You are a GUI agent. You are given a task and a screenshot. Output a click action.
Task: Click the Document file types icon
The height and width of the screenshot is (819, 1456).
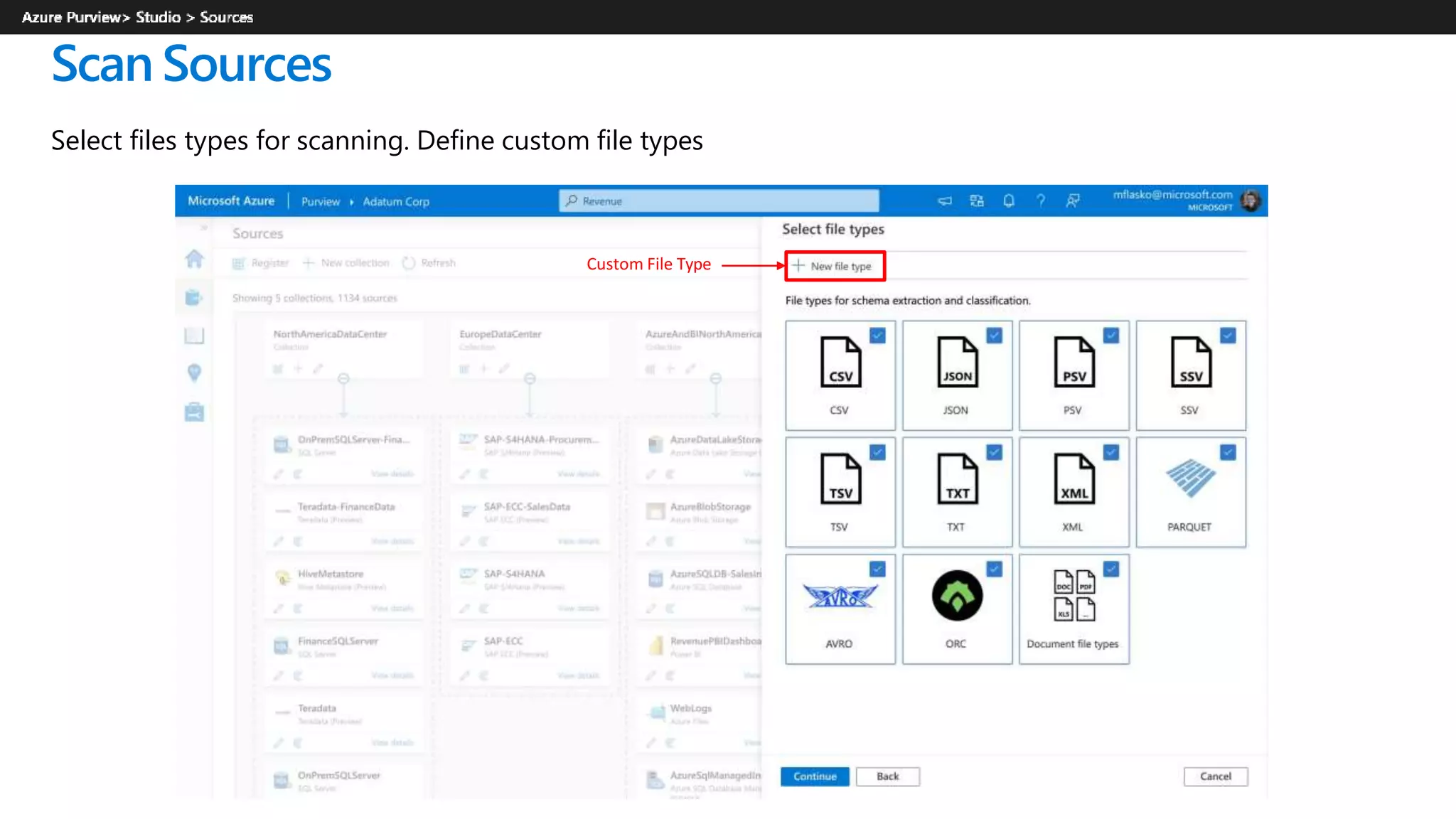tap(1074, 596)
